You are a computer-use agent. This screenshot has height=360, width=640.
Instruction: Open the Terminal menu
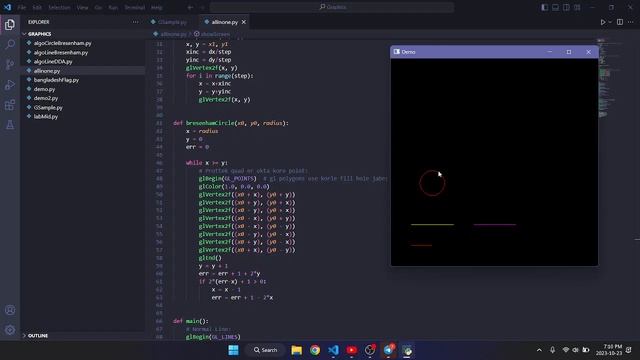pyautogui.click(x=135, y=7)
